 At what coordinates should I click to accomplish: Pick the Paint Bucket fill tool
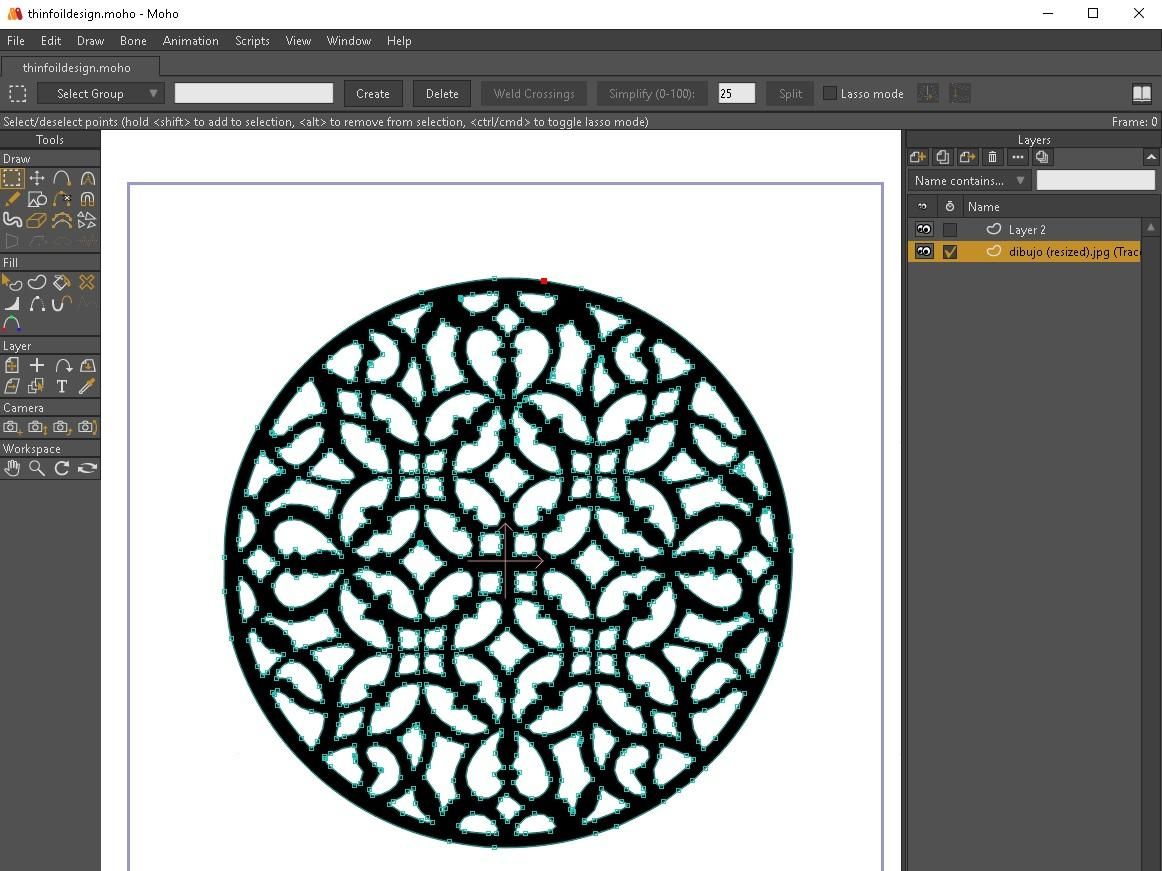coord(62,282)
